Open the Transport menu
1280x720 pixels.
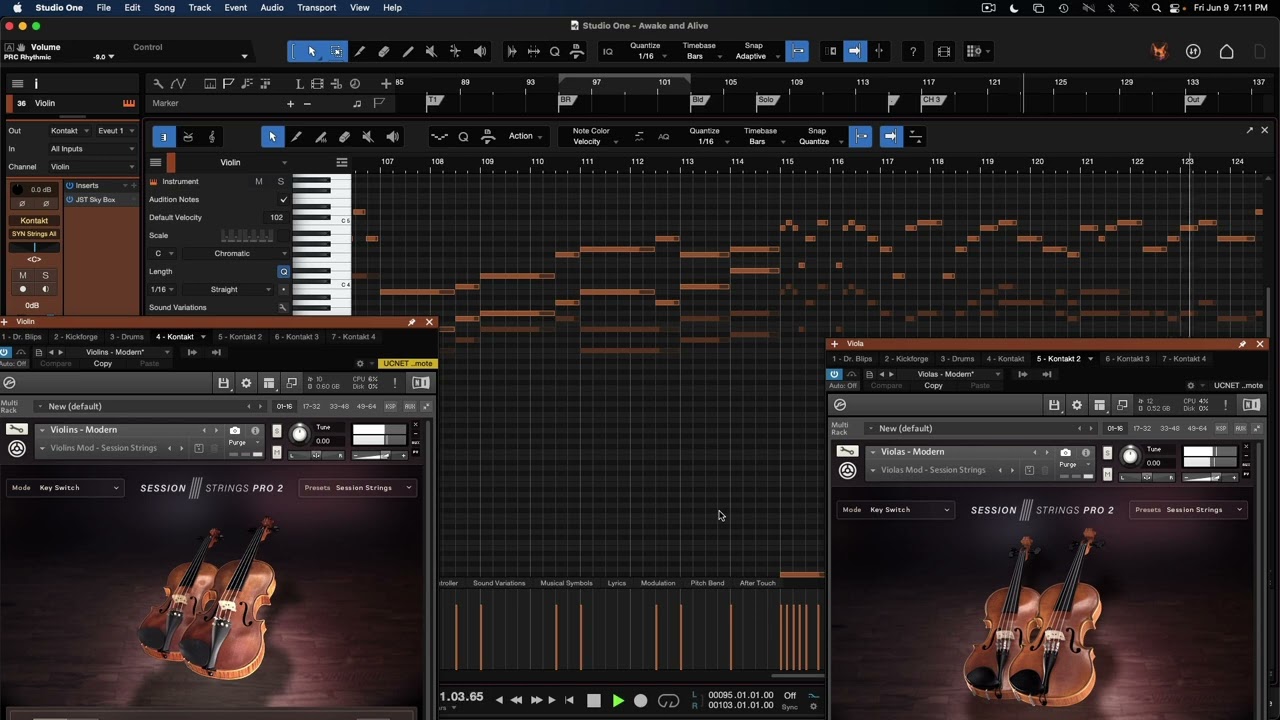pos(317,8)
